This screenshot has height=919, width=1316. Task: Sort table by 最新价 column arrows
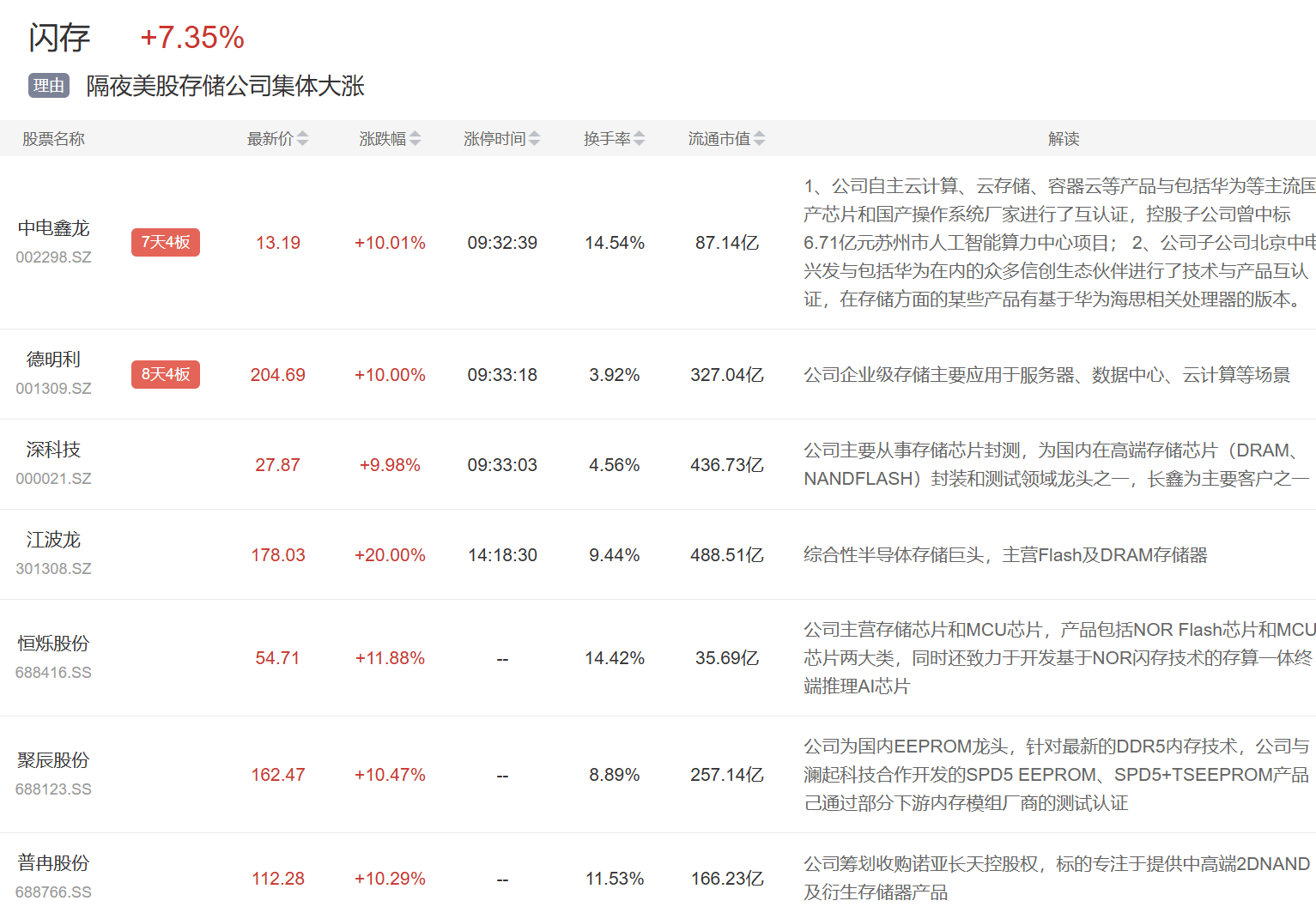tap(302, 139)
